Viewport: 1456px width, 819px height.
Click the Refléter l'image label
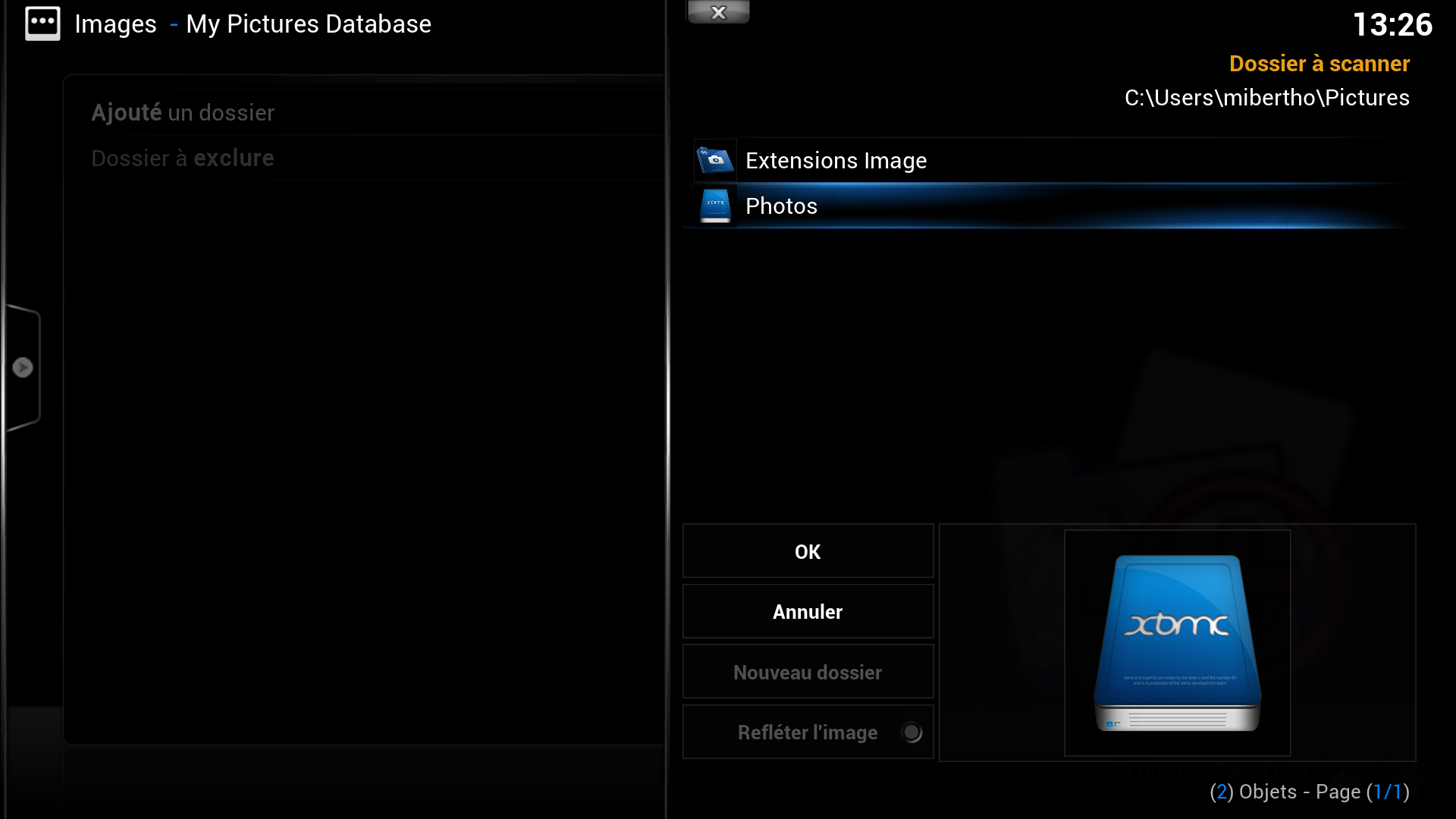(807, 733)
